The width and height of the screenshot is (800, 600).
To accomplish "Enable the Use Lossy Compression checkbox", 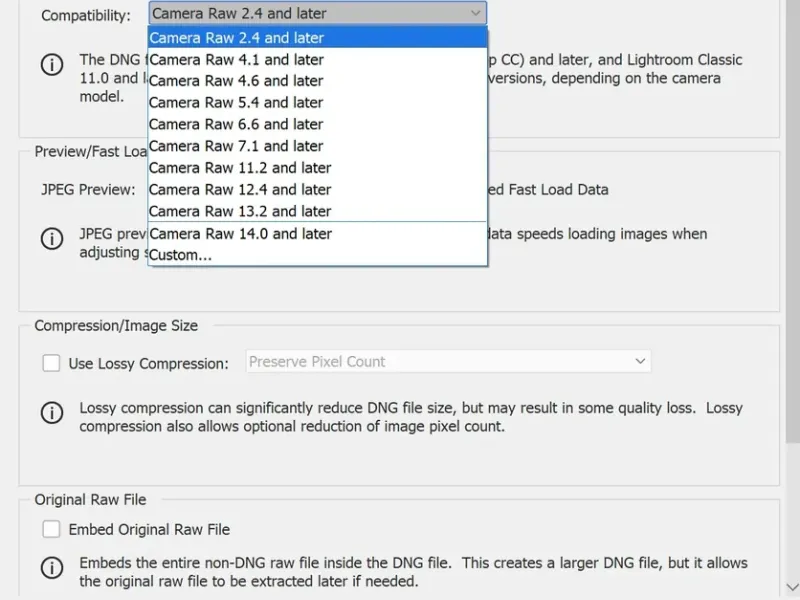I will [51, 363].
